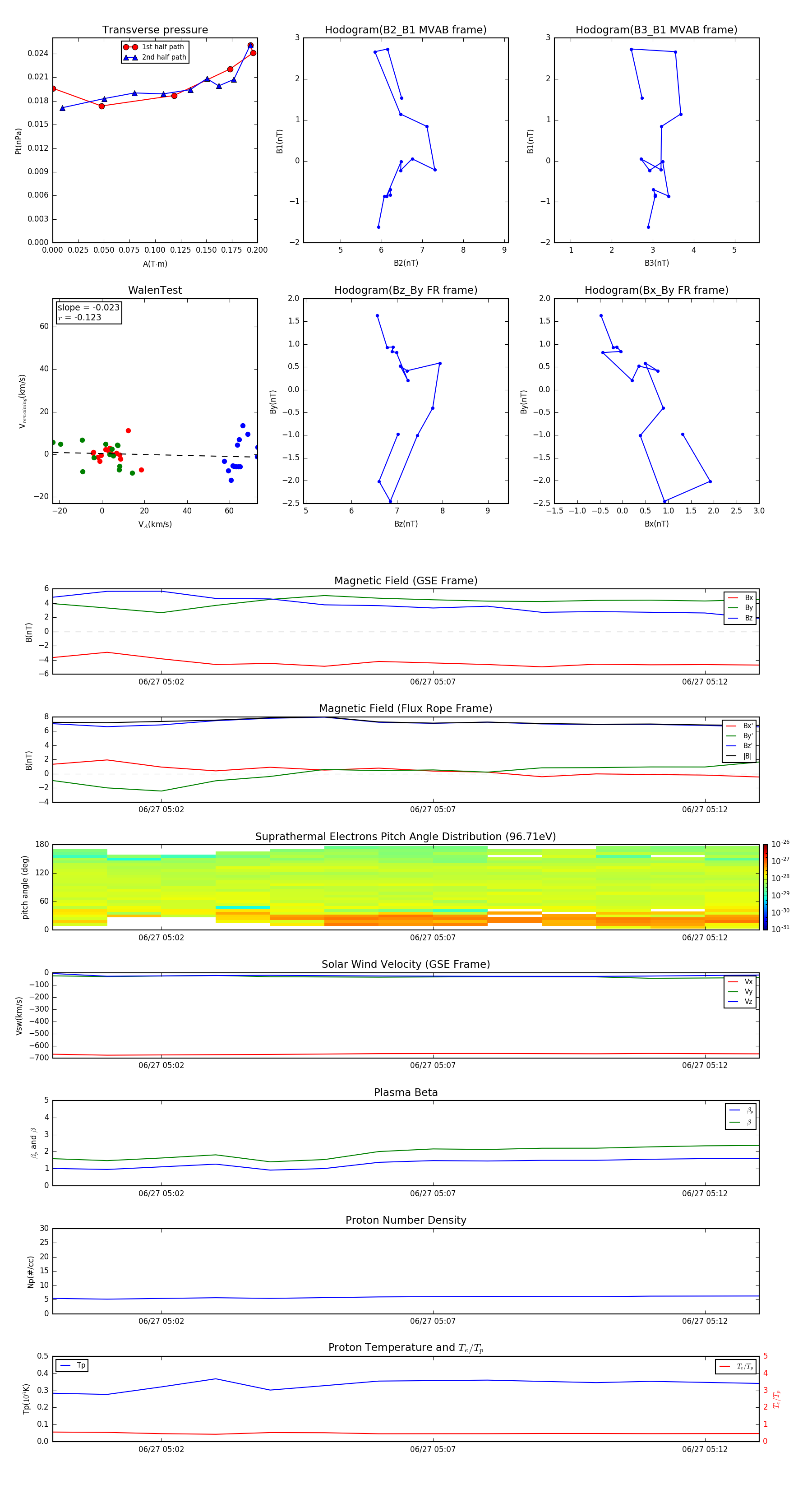This screenshot has height=1489, width=812.
Task: Click the 'A(T·m)' x-axis label
Action: click(x=155, y=264)
